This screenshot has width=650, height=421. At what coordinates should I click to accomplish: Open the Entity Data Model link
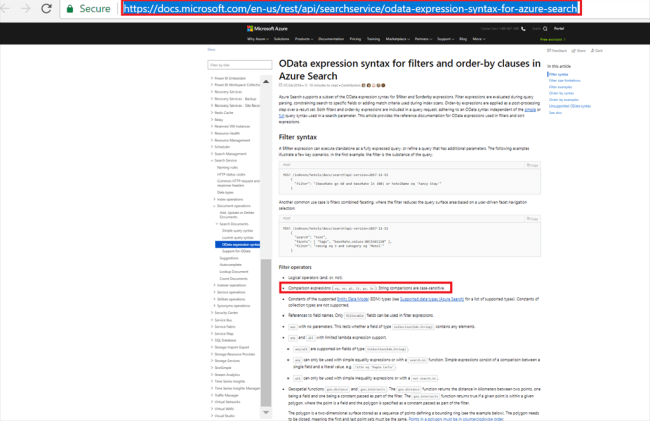point(353,299)
